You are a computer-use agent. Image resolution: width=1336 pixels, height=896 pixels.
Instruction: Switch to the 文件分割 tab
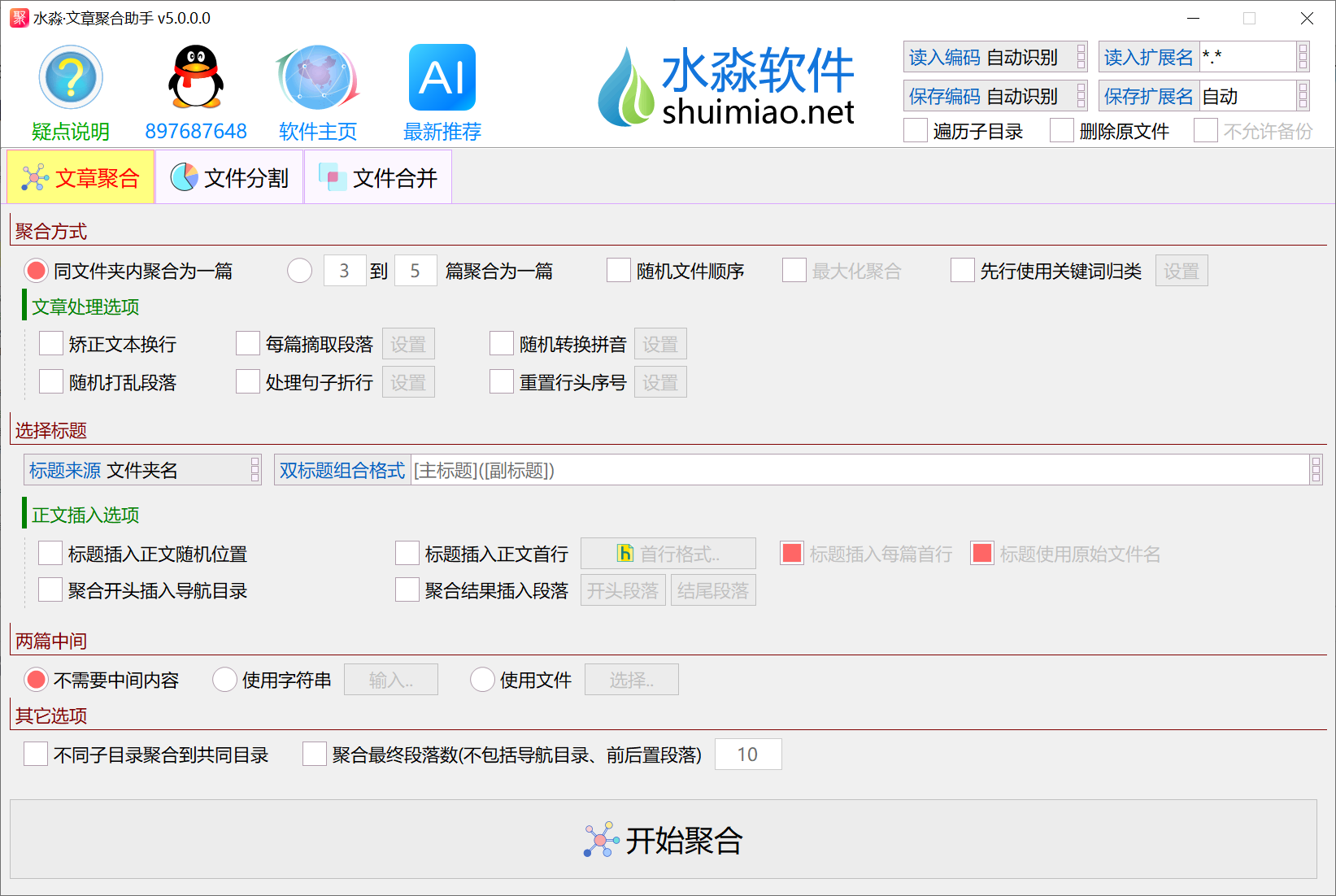click(229, 177)
